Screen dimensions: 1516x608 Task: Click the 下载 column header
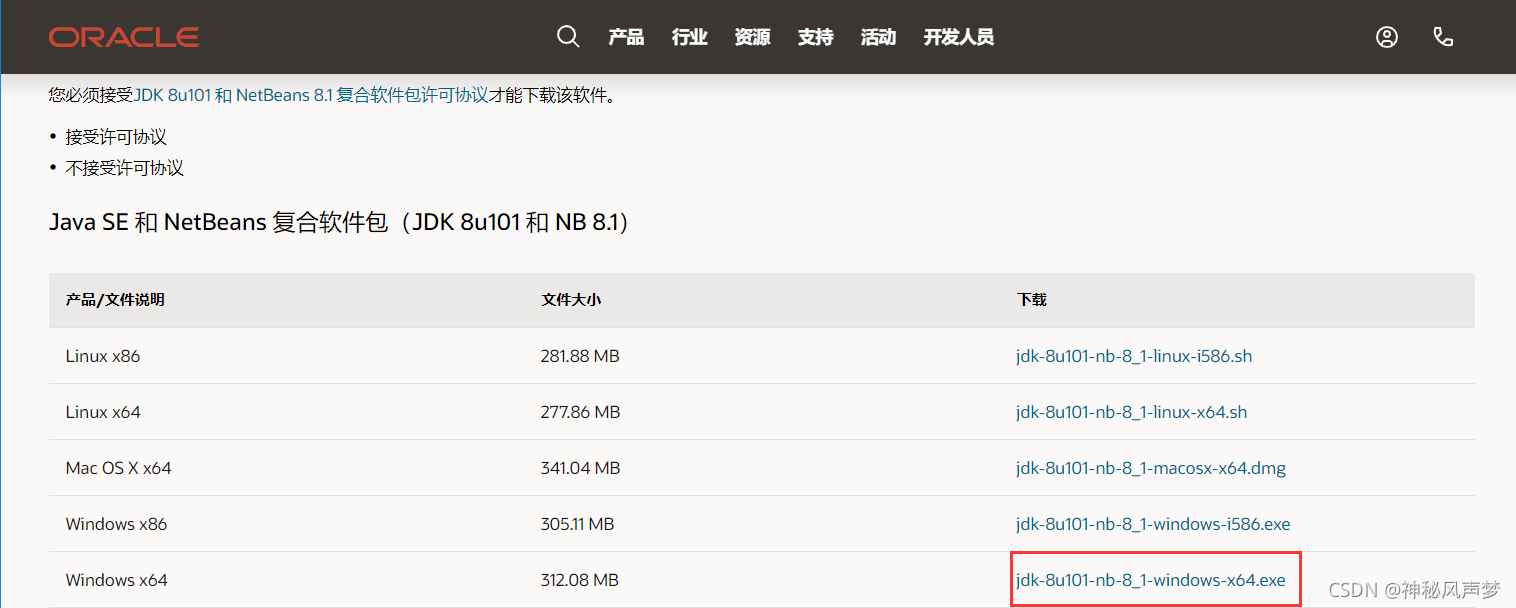click(1032, 300)
